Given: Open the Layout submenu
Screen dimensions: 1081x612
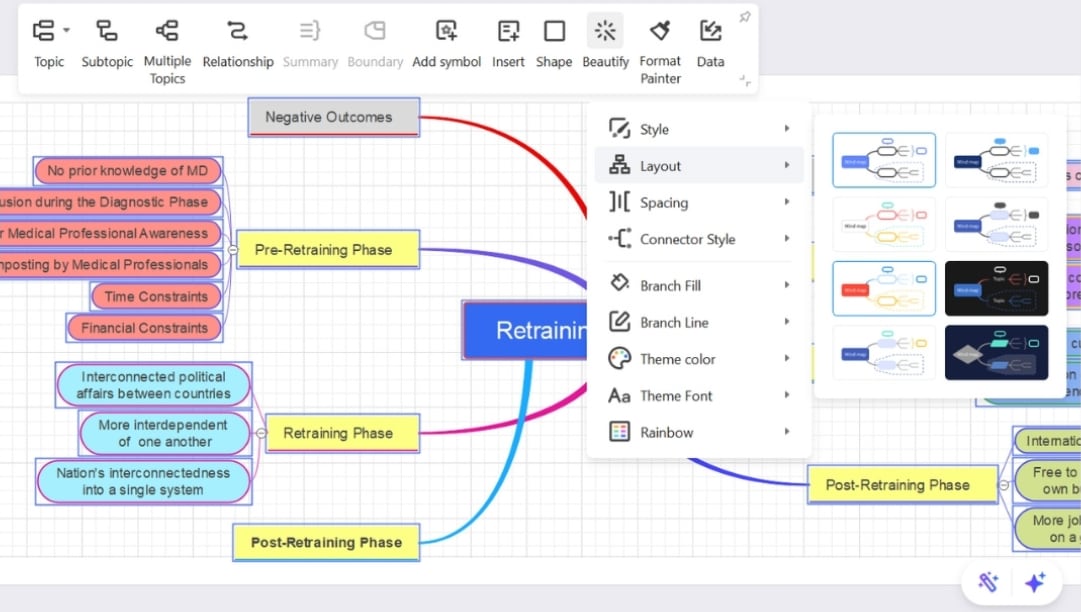Looking at the screenshot, I should [x=699, y=165].
